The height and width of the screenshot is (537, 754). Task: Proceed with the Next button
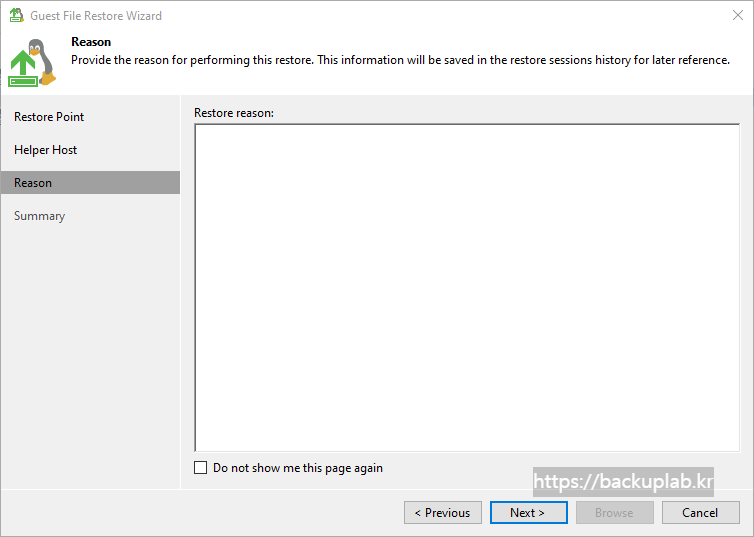(x=528, y=513)
